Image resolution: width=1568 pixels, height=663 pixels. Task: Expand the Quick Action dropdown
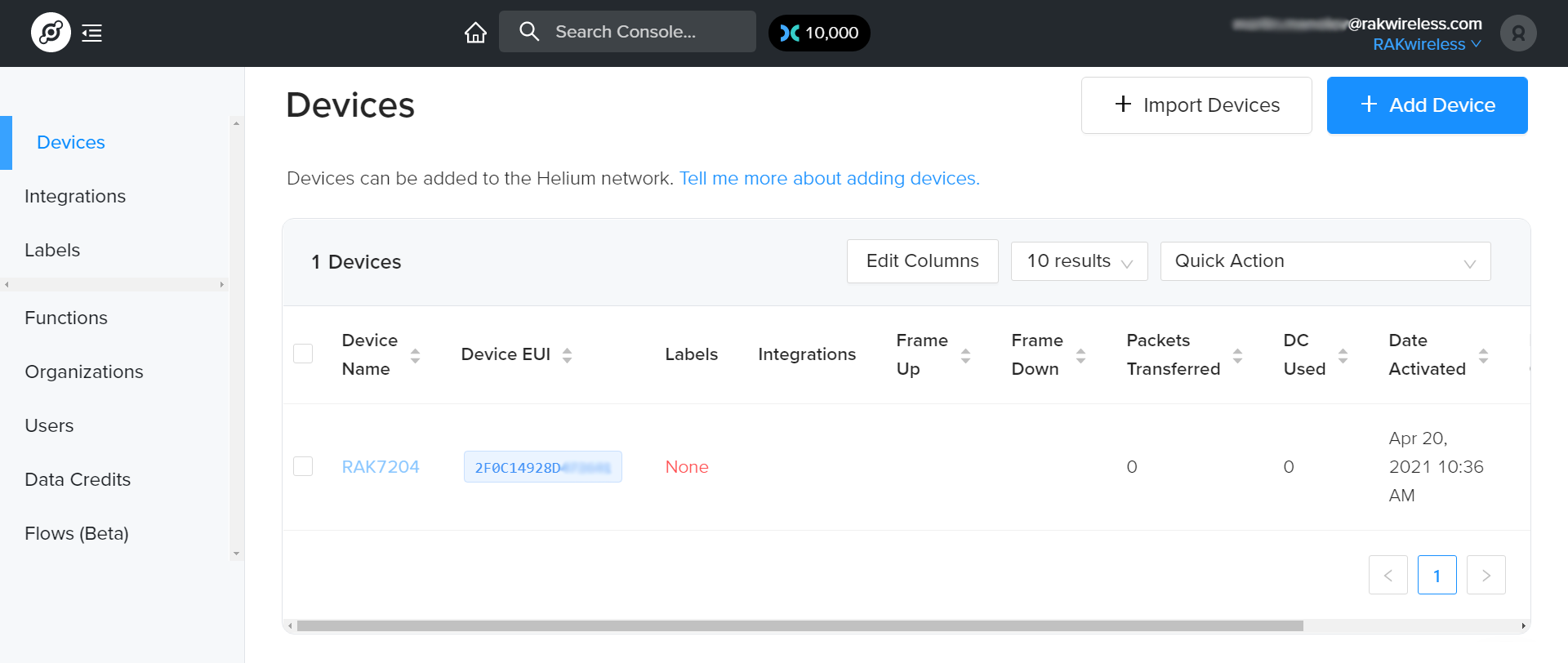[1325, 261]
